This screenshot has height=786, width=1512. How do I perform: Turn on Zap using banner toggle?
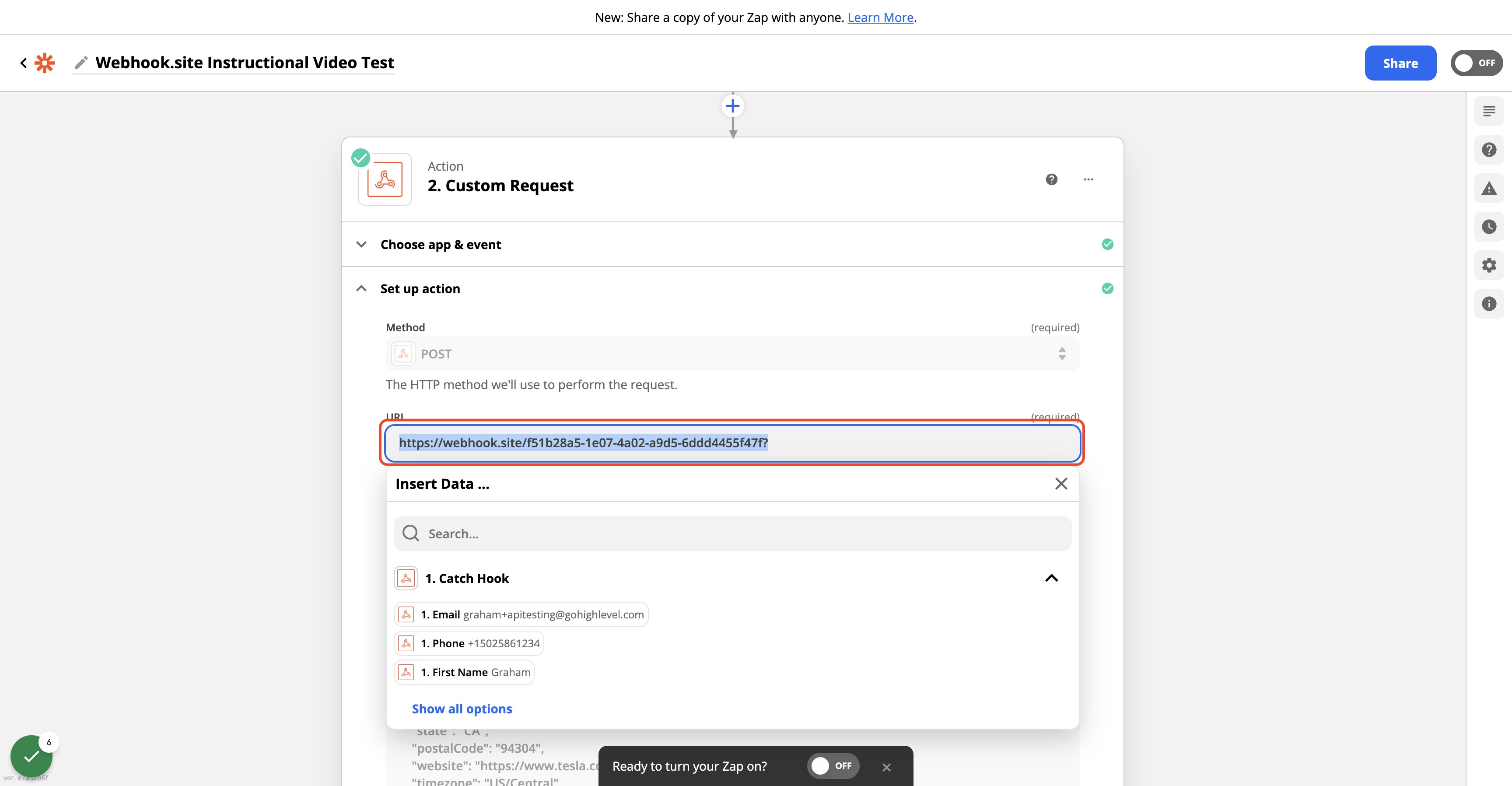[833, 765]
